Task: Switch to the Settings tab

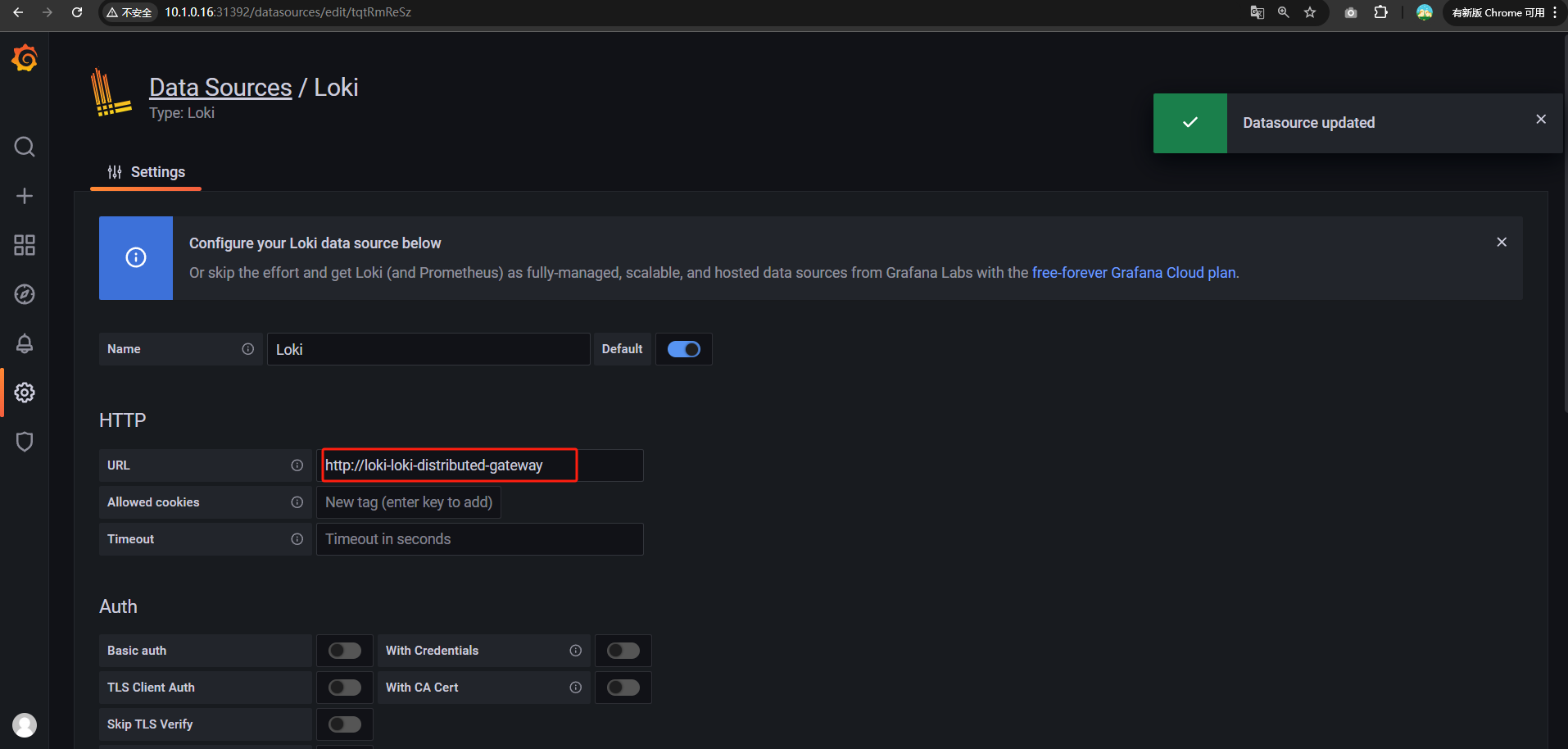Action: click(x=146, y=172)
